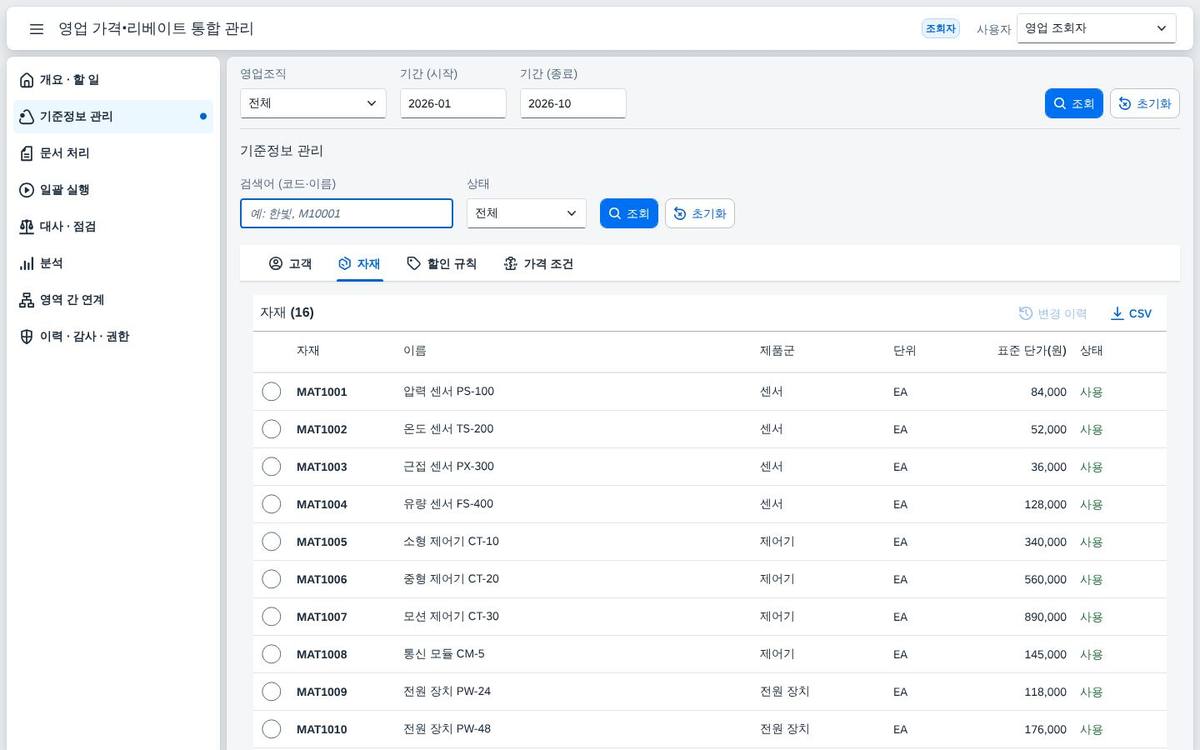Click the icon on 가격 조건 tab
The height and width of the screenshot is (750, 1200).
[x=511, y=264]
